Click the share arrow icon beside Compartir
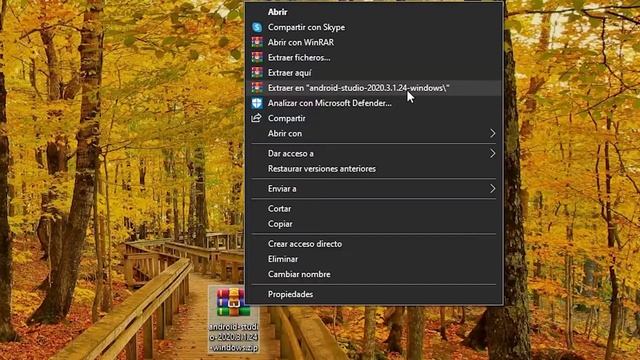Screen dimensions: 640x360 pos(256,118)
